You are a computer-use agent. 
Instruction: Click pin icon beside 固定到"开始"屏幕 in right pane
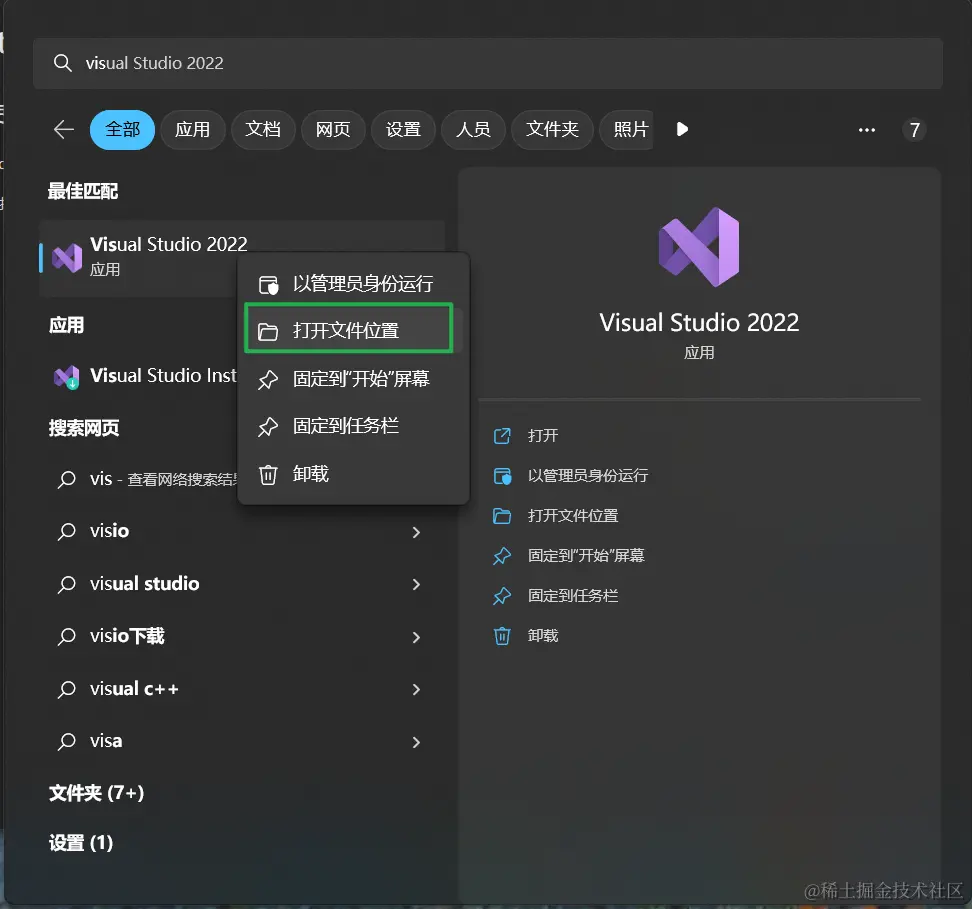[x=502, y=556]
